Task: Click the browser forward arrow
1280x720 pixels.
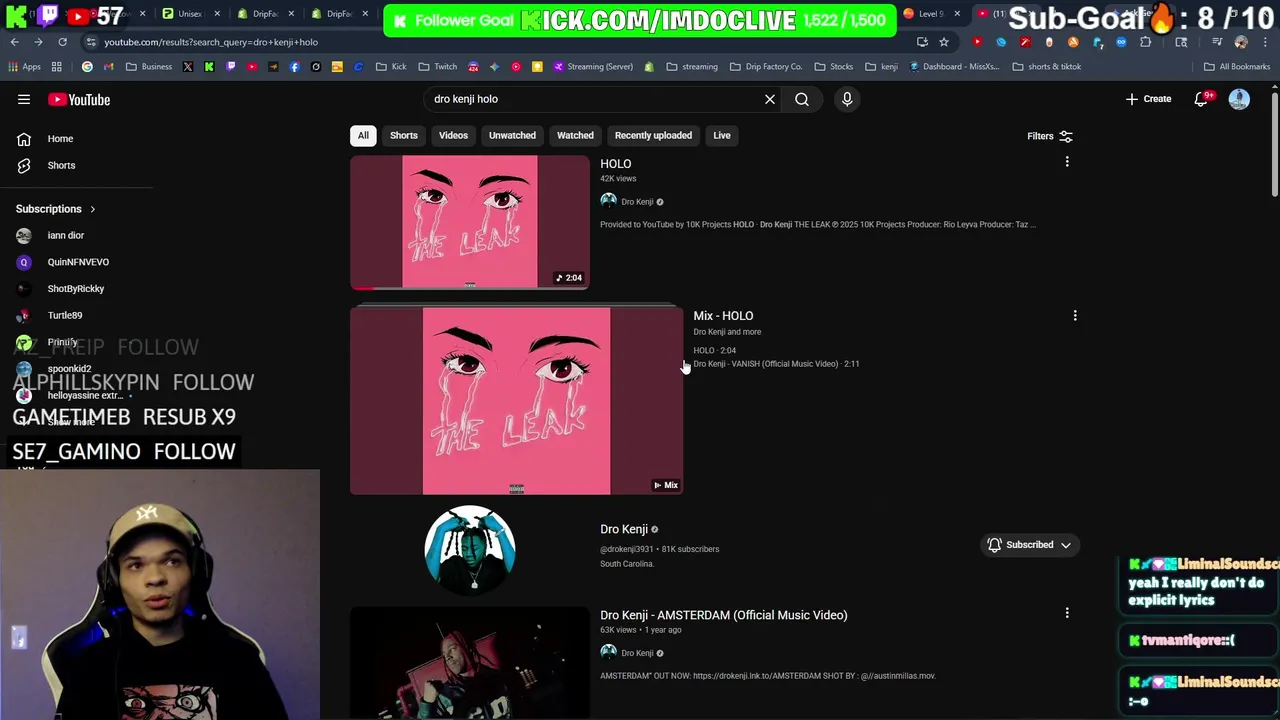Action: [38, 42]
